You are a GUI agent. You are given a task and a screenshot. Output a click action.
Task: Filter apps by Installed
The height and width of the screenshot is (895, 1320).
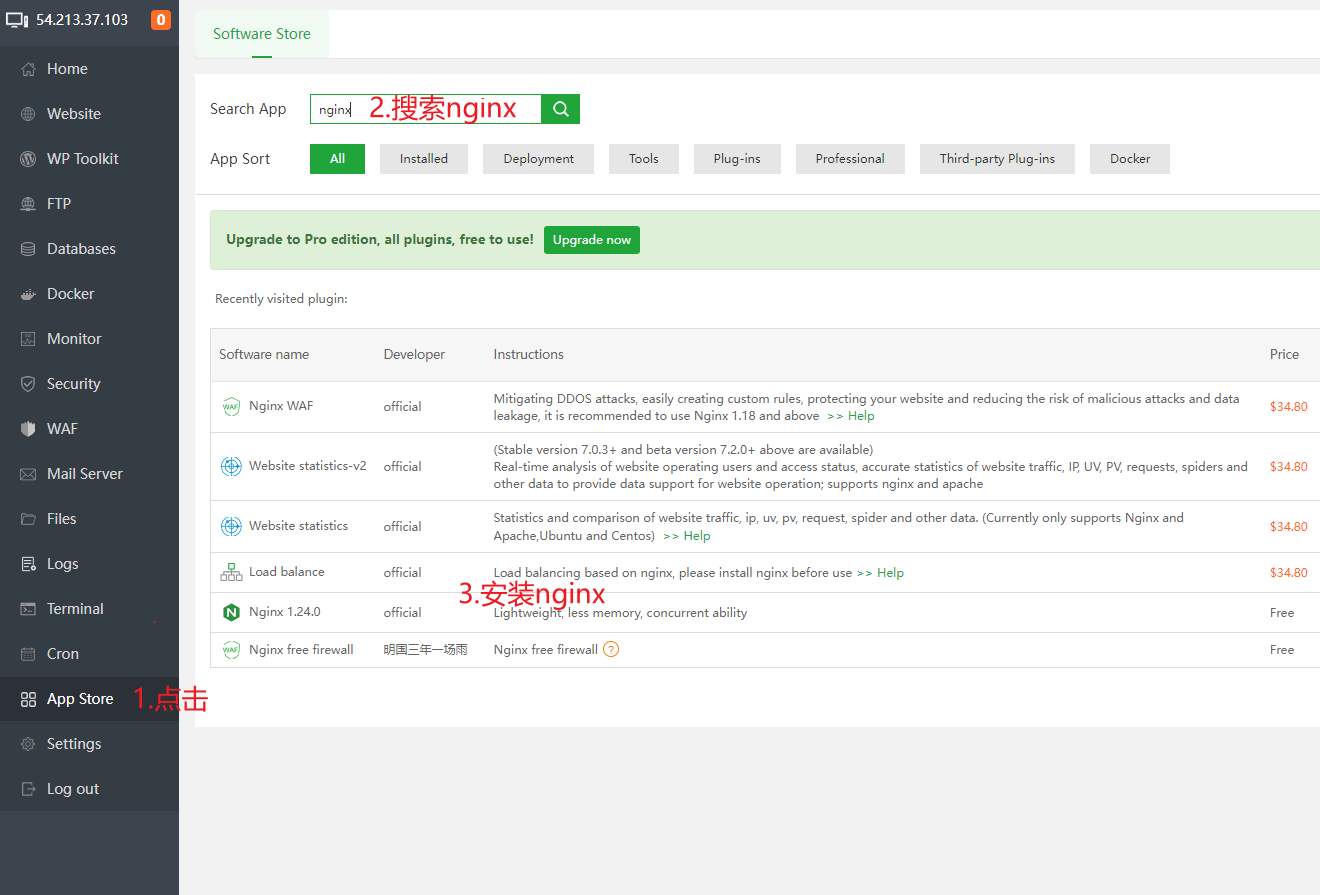(x=424, y=159)
